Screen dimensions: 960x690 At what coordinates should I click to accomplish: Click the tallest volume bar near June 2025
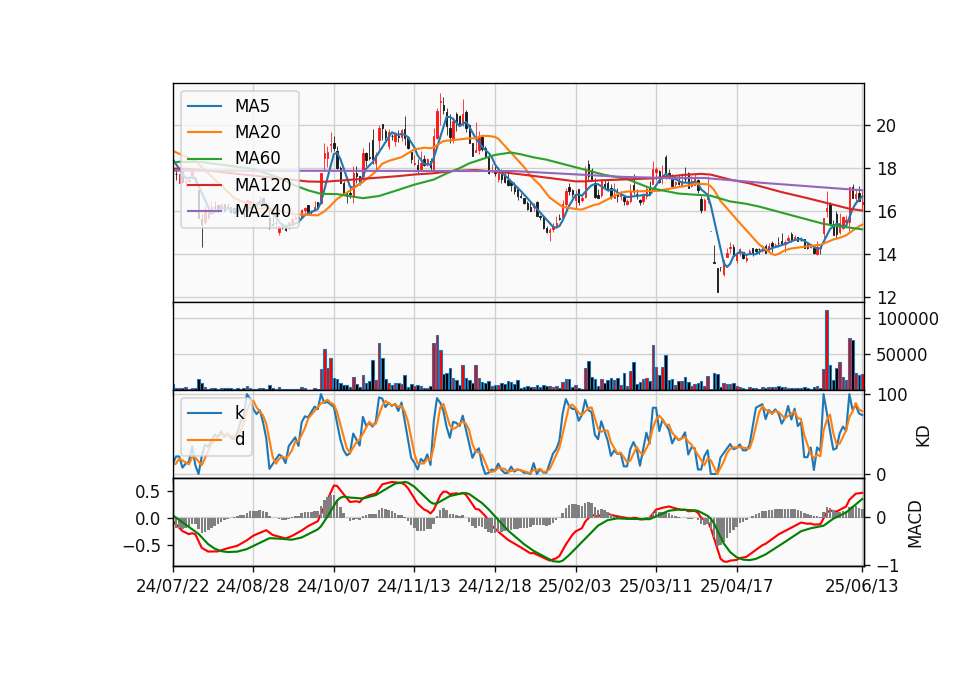pyautogui.click(x=827, y=350)
